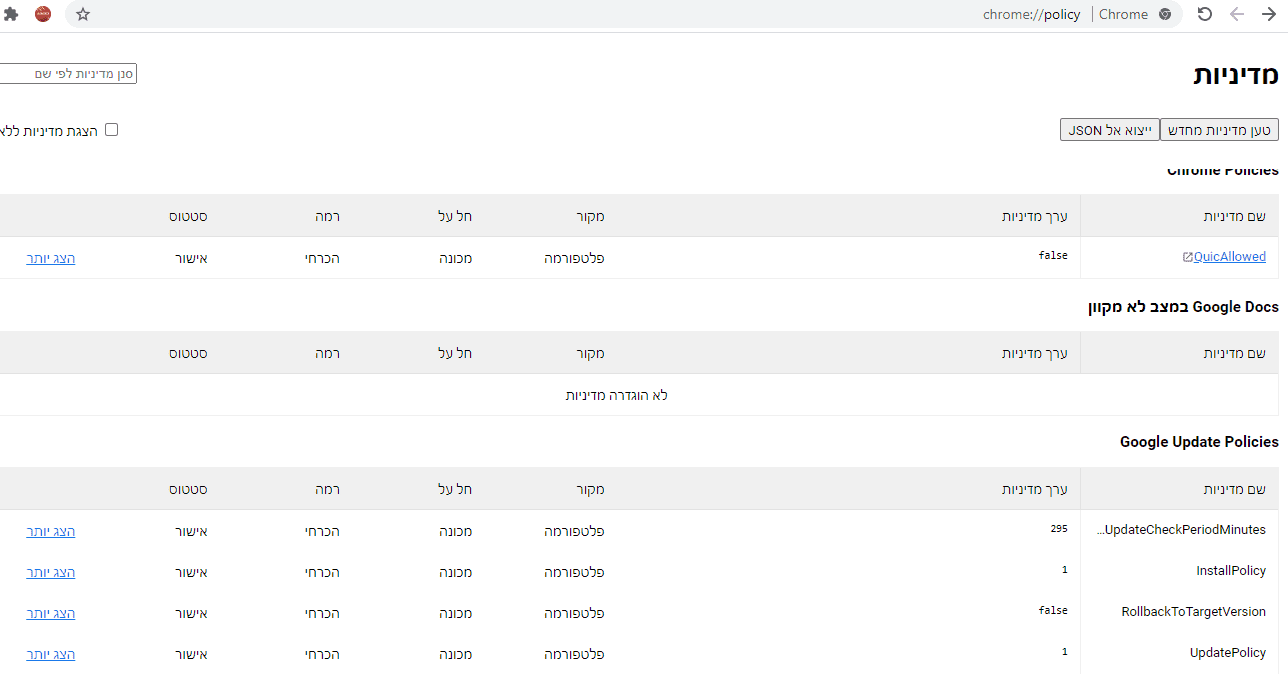Open the QuicAllowed policy link

(1229, 257)
